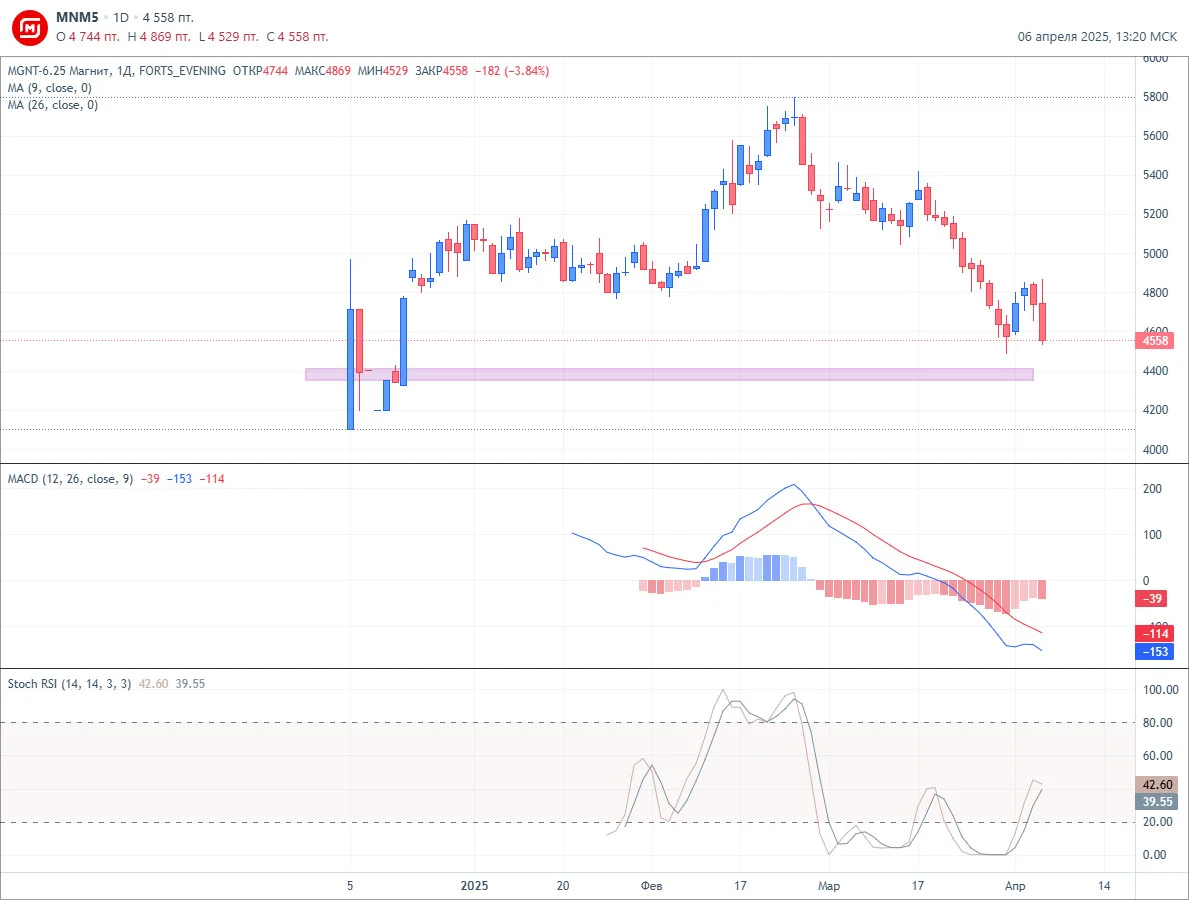The image size is (1189, 900).
Task: Select the MACD (12, 26, close, 9) legend
Action: [71, 479]
